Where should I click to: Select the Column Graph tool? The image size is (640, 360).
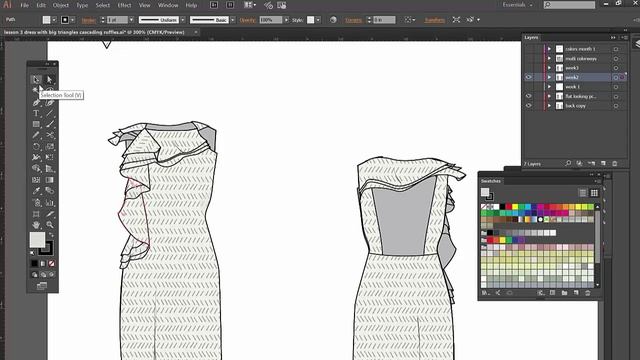49,202
